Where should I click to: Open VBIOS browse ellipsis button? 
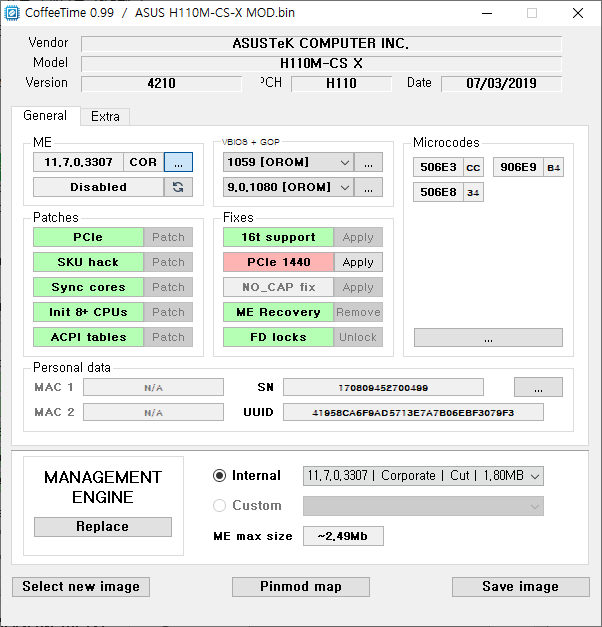(368, 162)
